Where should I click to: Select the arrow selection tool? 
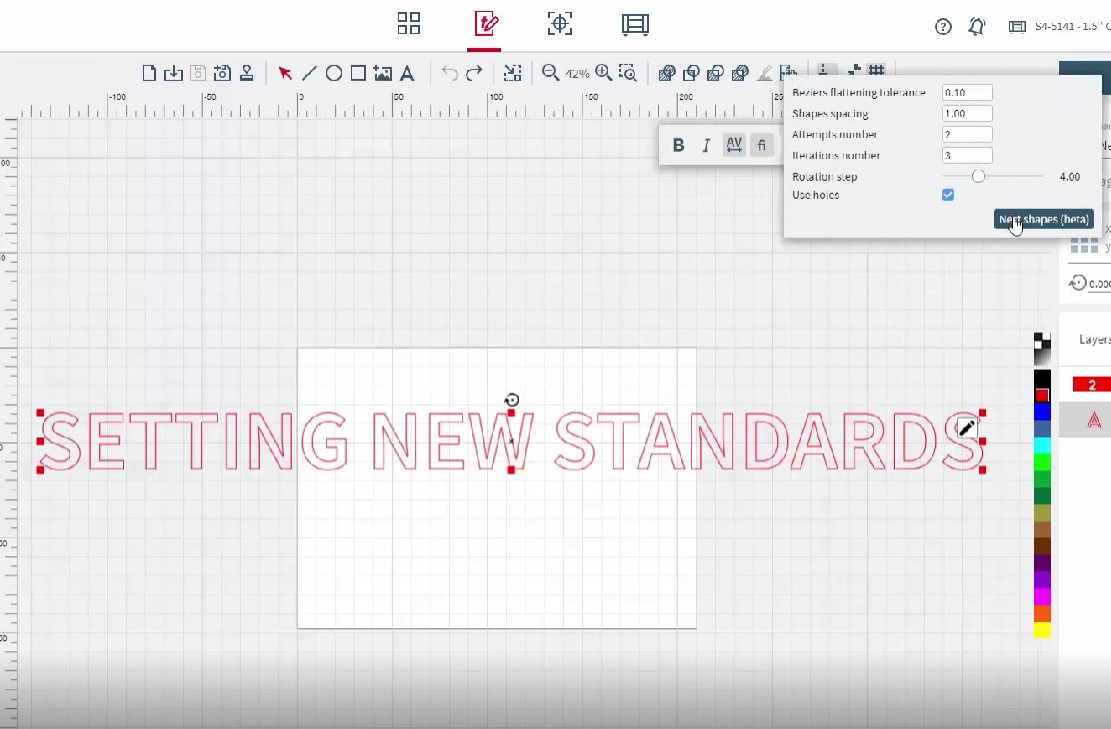click(285, 73)
